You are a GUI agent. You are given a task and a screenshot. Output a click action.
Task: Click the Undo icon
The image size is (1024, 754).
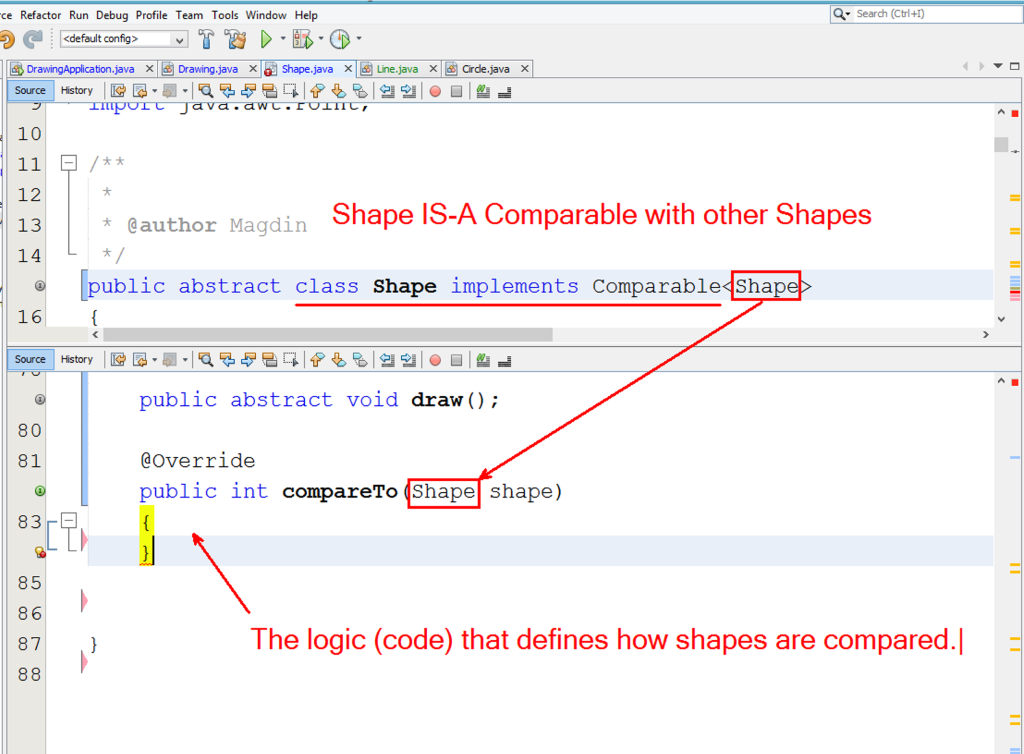9,39
